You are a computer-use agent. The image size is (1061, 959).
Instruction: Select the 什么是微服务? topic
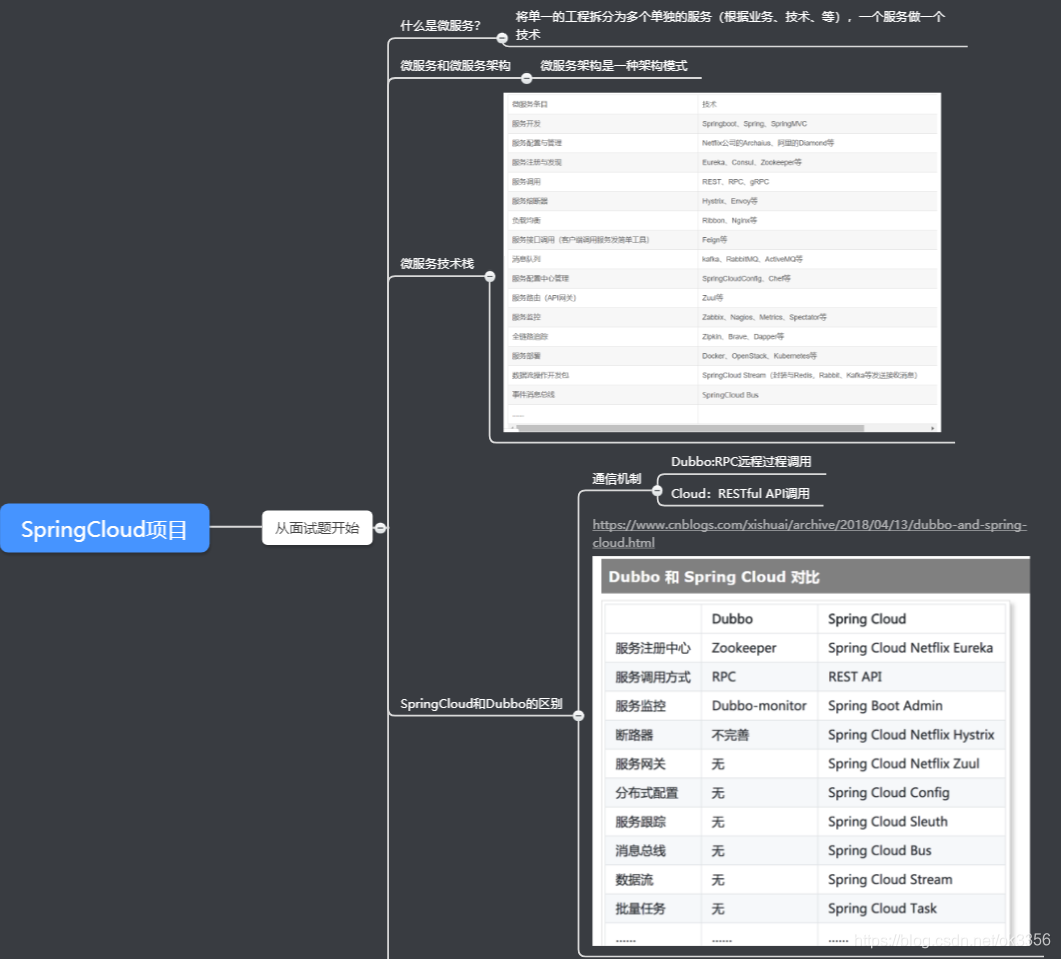coord(440,26)
